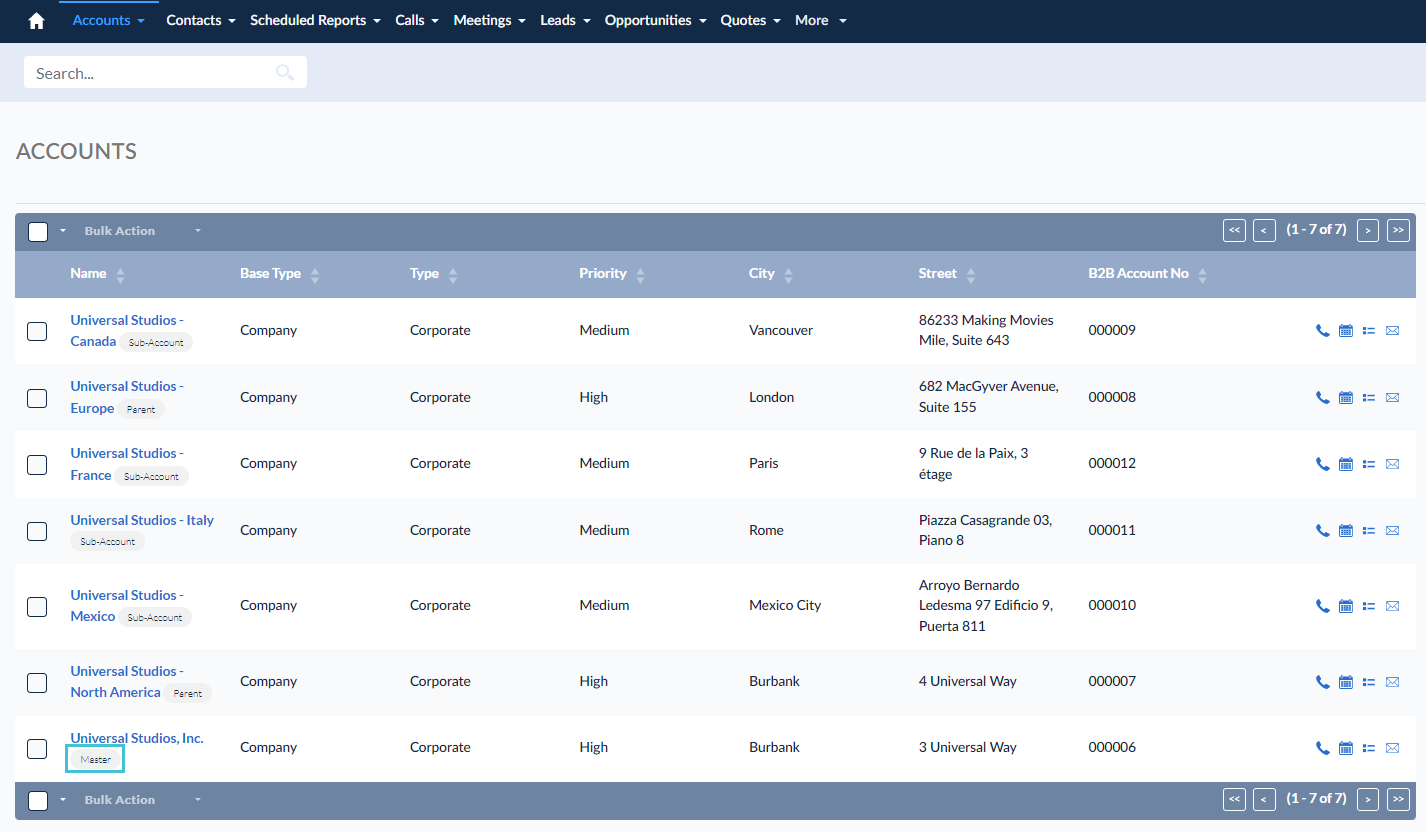This screenshot has height=832, width=1426.
Task: Sort the list by Street column
Action: coord(947,274)
